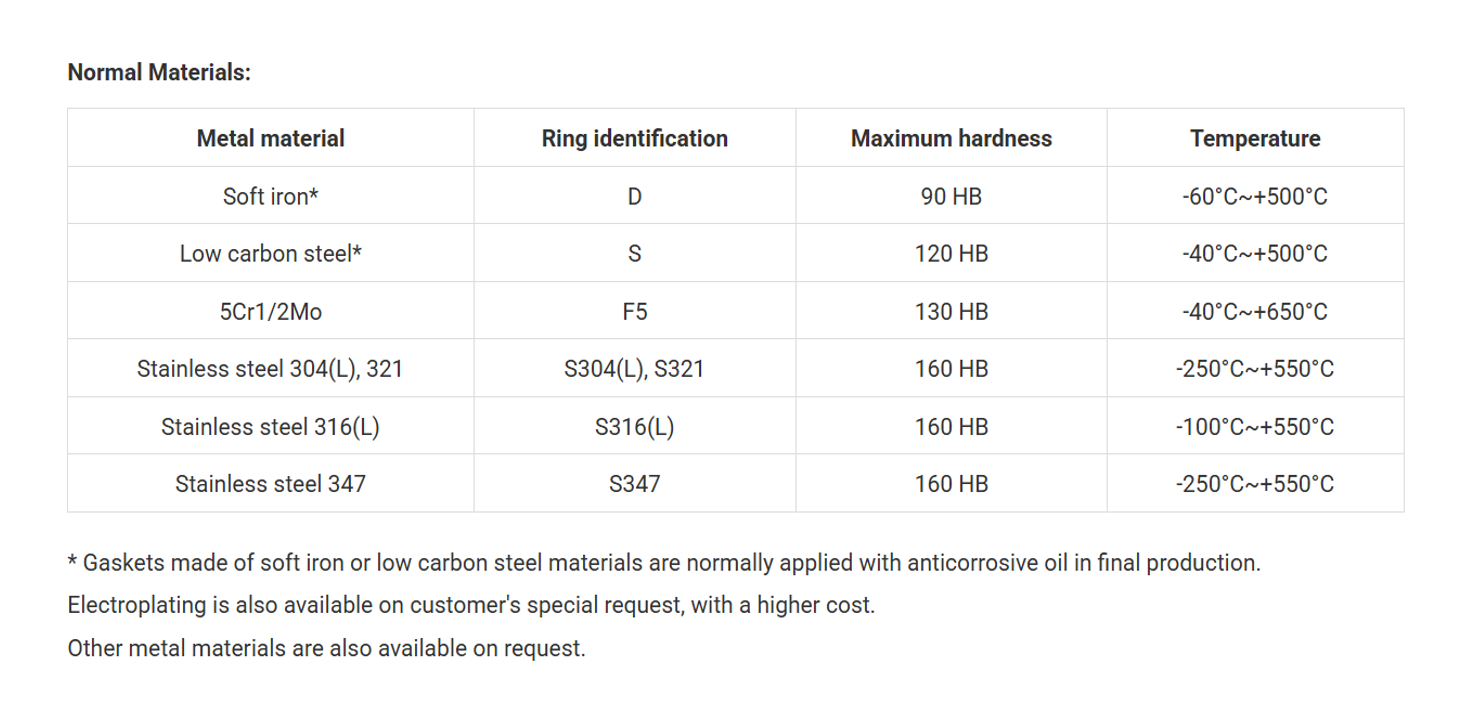Click the "Soft iron*" cell
The width and height of the screenshot is (1457, 711).
270,196
